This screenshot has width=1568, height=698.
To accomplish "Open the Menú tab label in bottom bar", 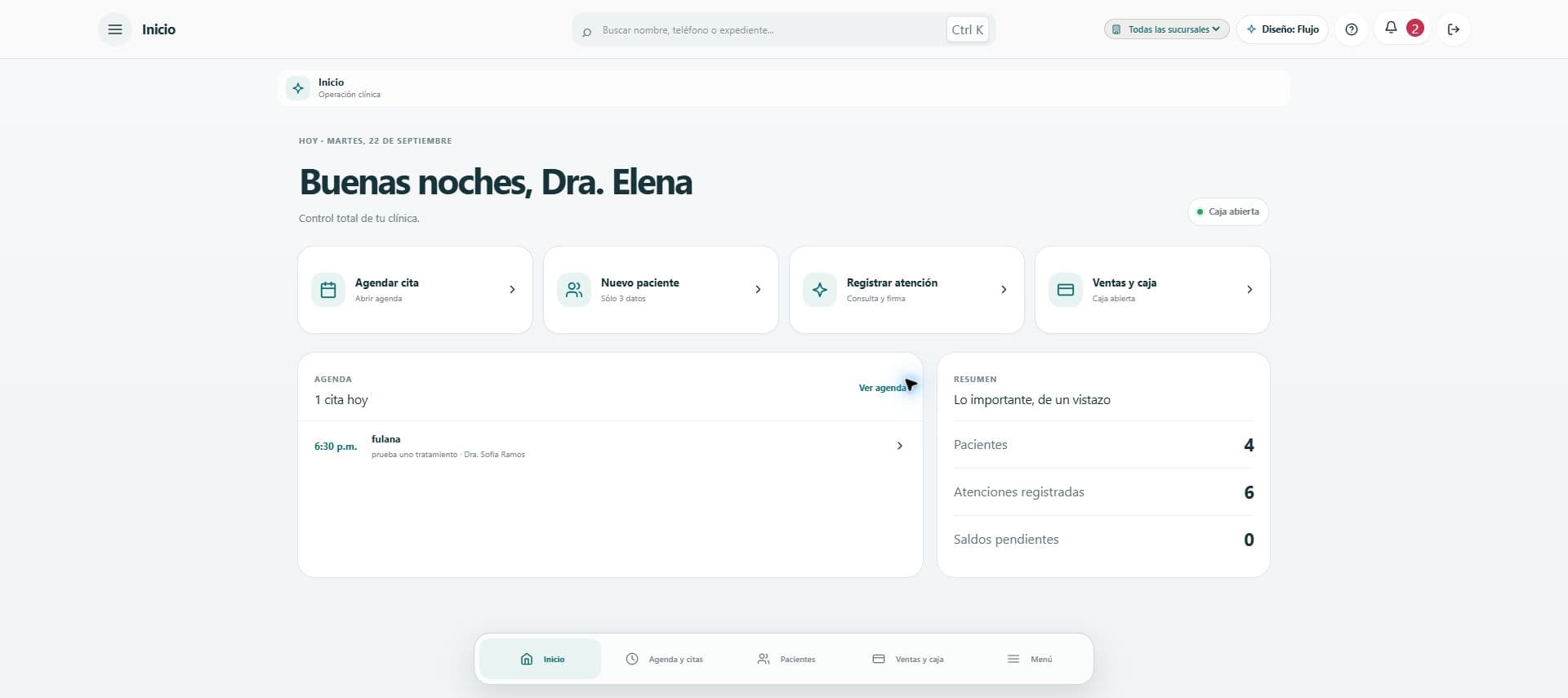I will tap(1041, 660).
